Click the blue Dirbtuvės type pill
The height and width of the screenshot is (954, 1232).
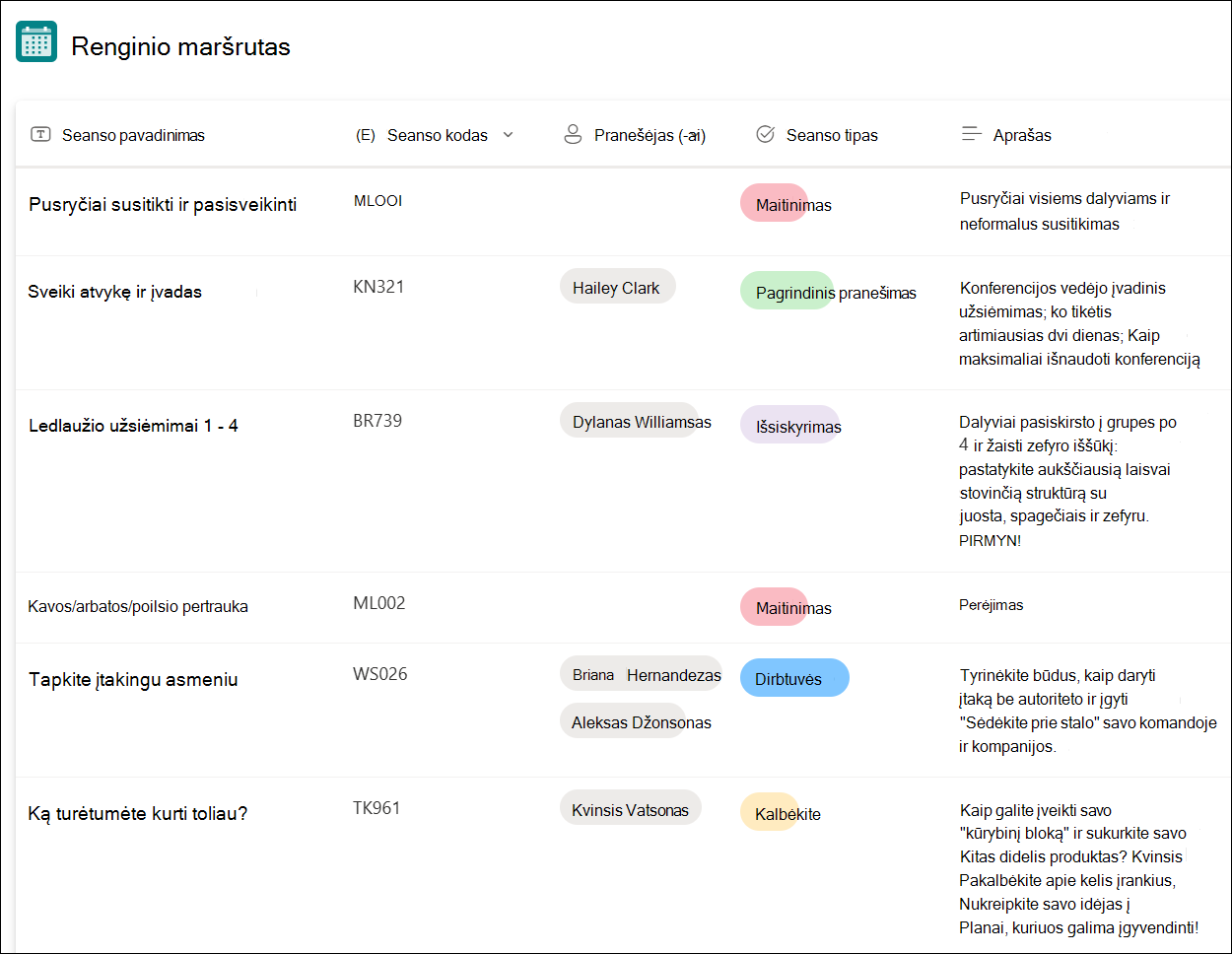coord(794,678)
